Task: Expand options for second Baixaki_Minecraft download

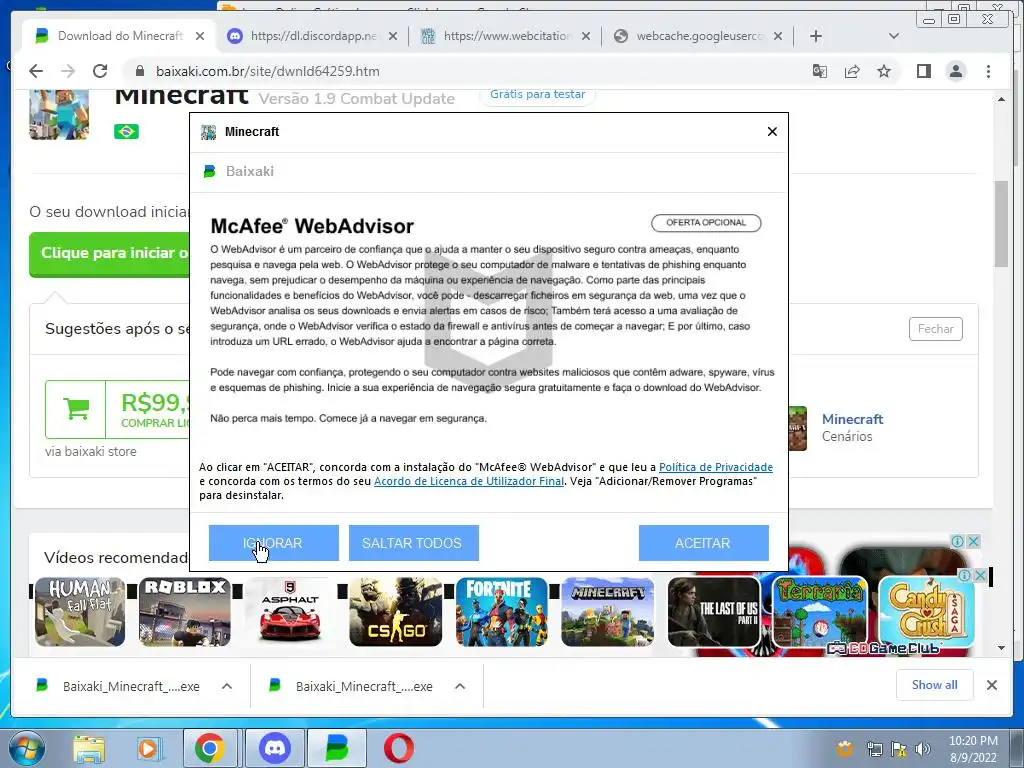Action: tap(460, 686)
